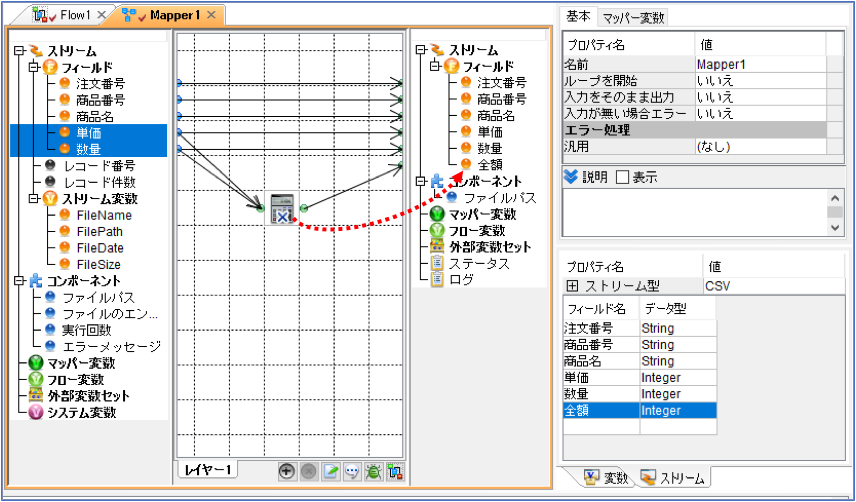Select FileName under stream variables

point(104,216)
